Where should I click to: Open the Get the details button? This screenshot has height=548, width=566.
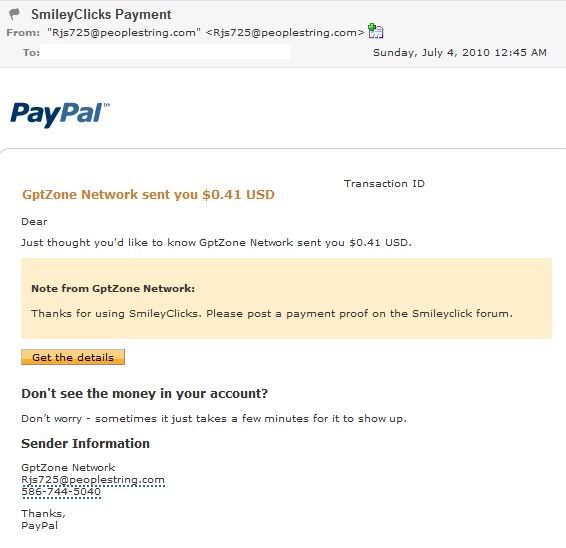(x=73, y=357)
